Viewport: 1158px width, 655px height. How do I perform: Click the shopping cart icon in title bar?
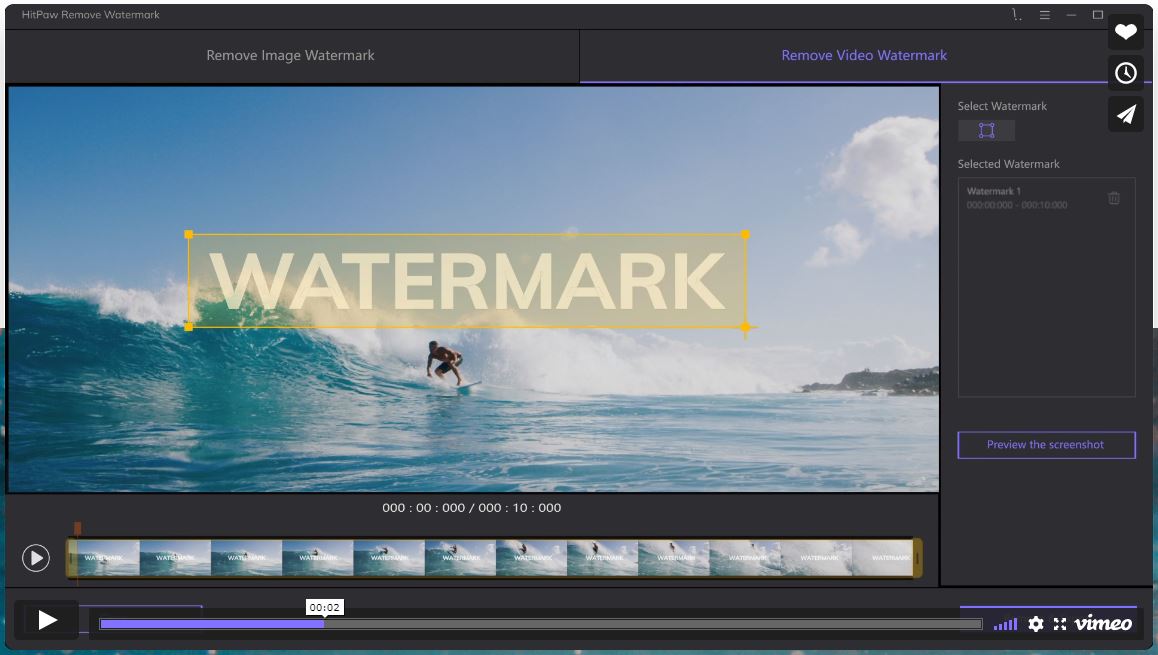click(x=1017, y=15)
